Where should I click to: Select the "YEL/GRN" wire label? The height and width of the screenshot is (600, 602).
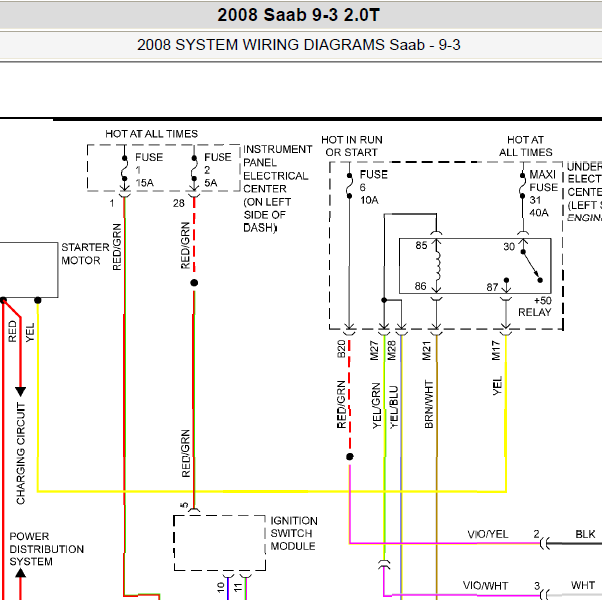(x=377, y=406)
